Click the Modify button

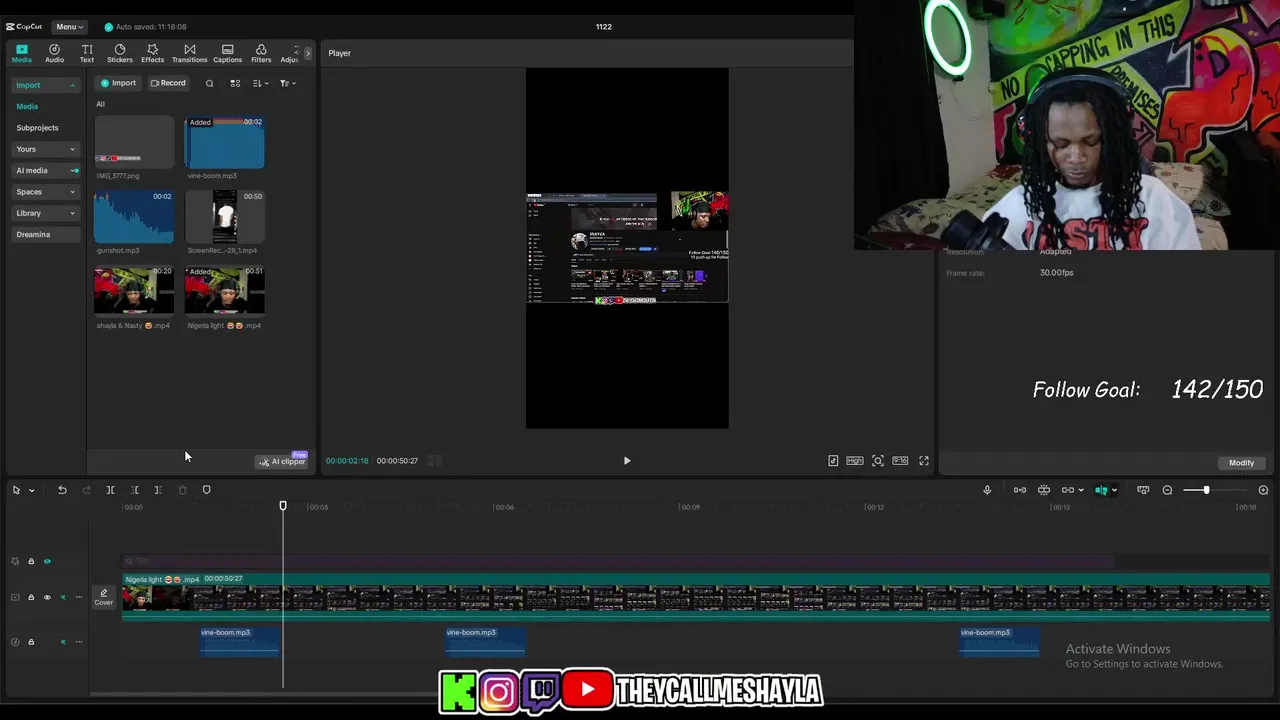point(1241,463)
